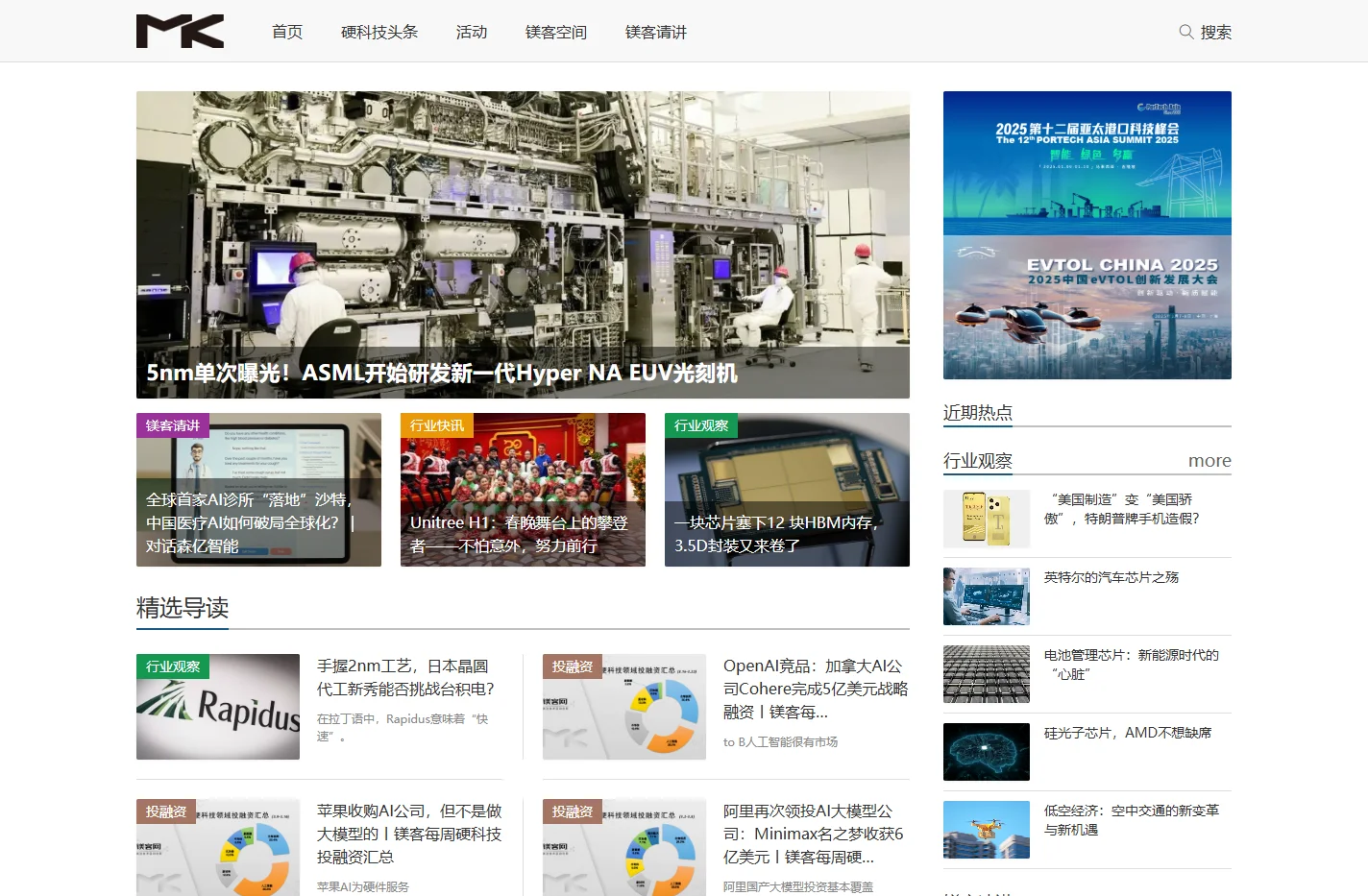The width and height of the screenshot is (1368, 896).
Task: Click the 搜索 text link
Action: tap(1216, 32)
